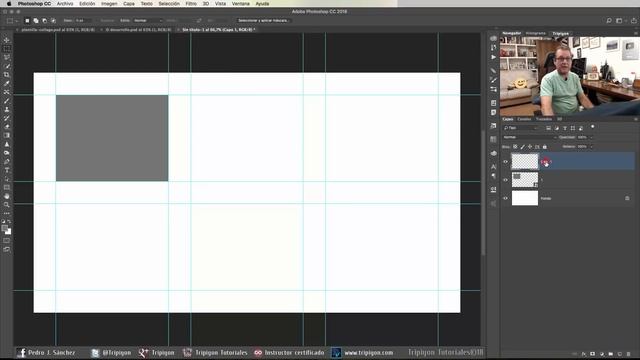Select the Quick Selection tool
Viewport: 640px width, 360px height.
click(x=7, y=66)
